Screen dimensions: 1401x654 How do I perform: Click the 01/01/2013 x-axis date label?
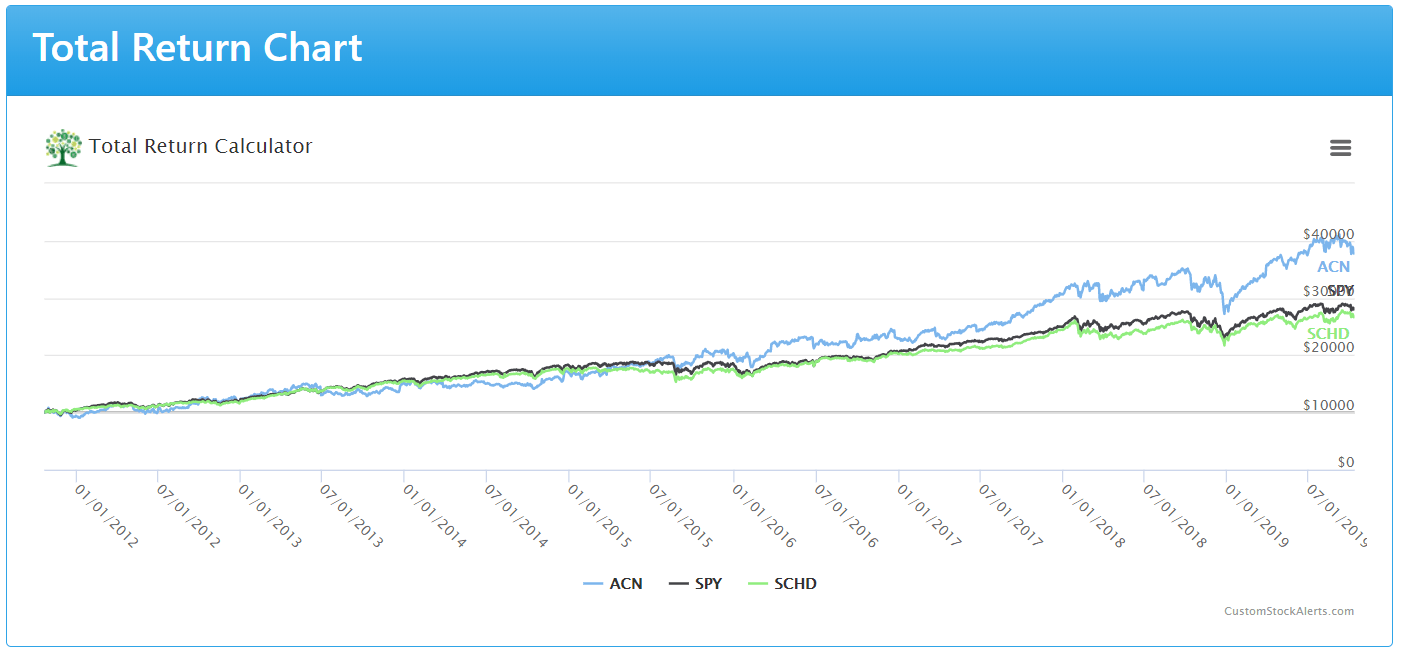[x=271, y=517]
